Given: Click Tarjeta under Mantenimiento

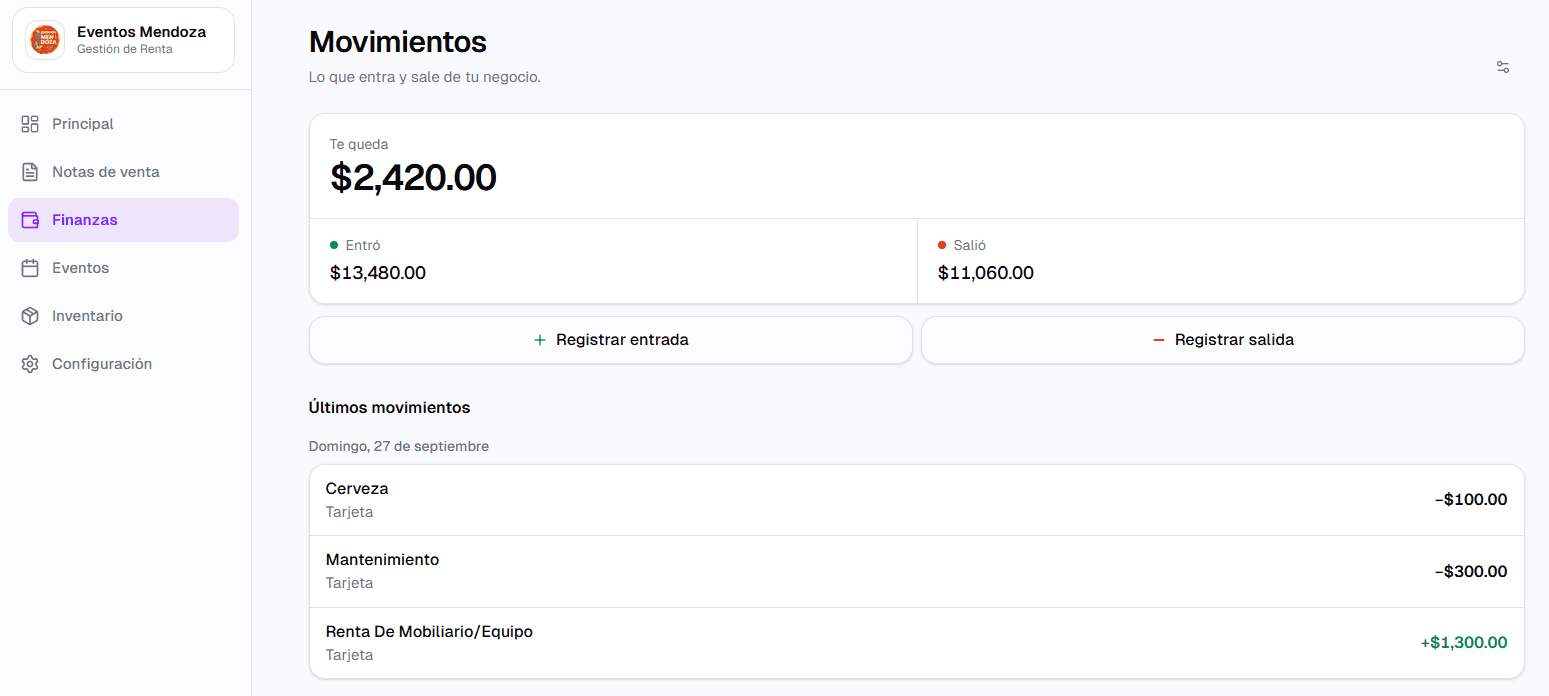Looking at the screenshot, I should pyautogui.click(x=349, y=583).
